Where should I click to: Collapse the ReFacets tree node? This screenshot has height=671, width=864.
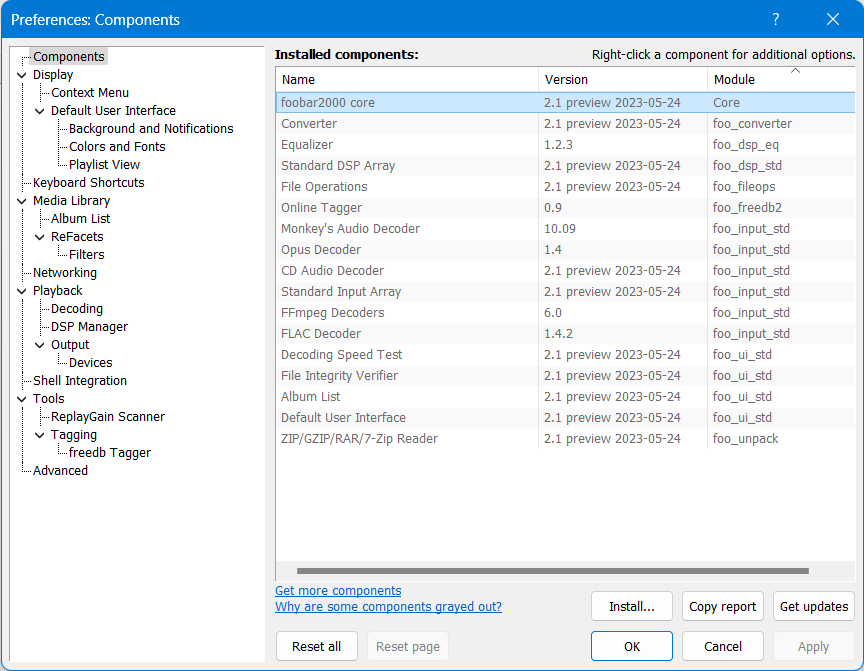coord(40,237)
